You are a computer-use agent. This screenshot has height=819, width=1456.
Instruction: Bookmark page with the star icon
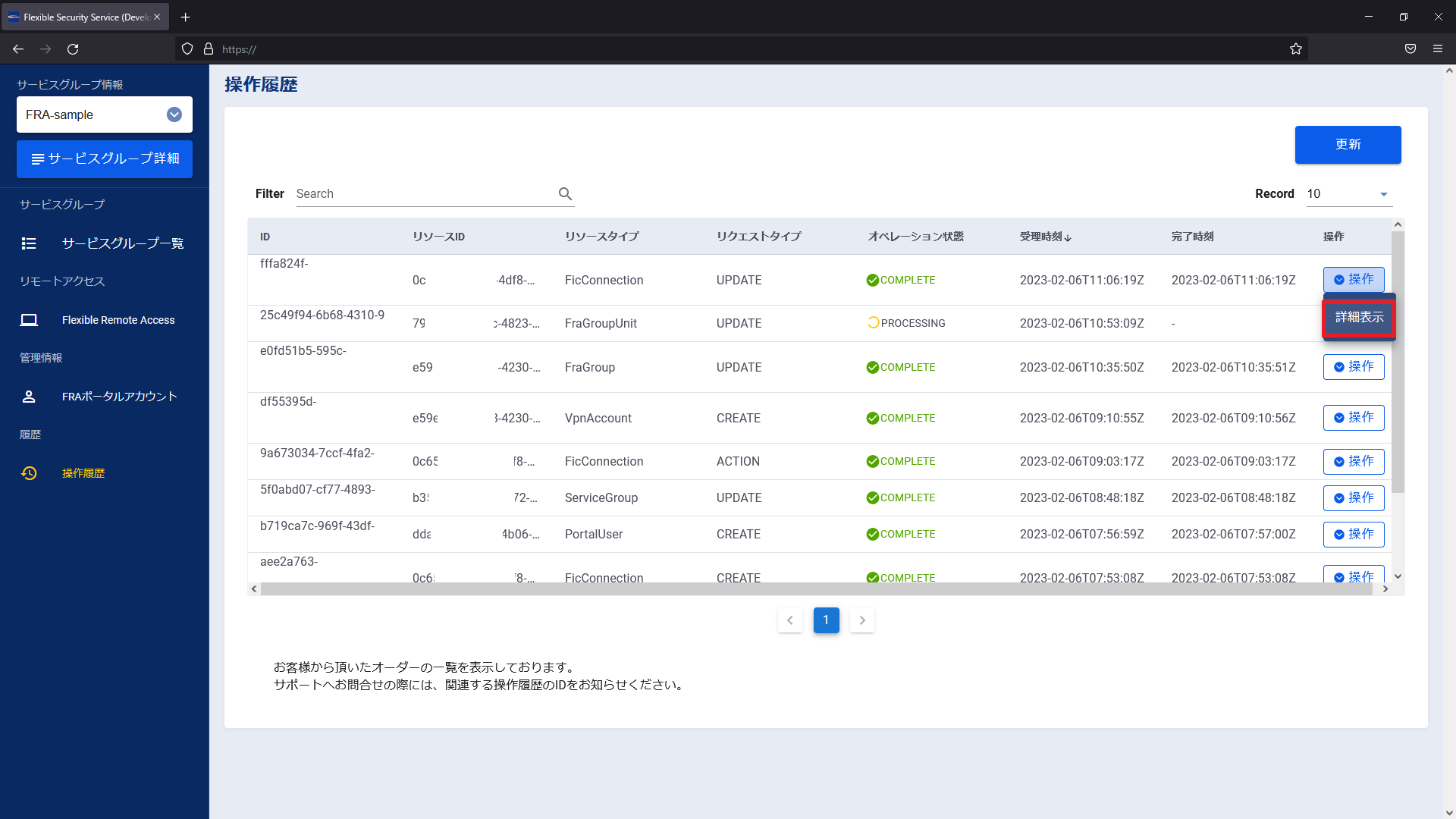point(1295,49)
